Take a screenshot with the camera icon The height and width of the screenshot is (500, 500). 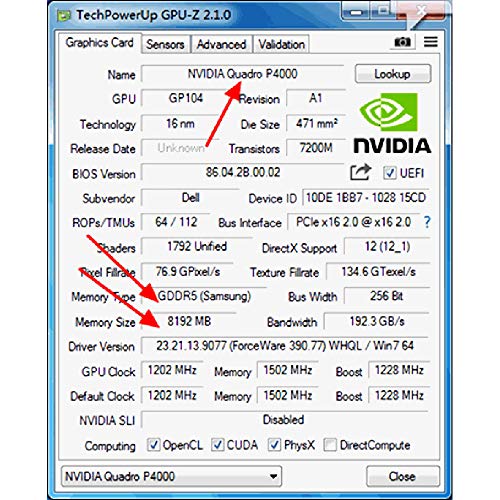click(x=402, y=42)
